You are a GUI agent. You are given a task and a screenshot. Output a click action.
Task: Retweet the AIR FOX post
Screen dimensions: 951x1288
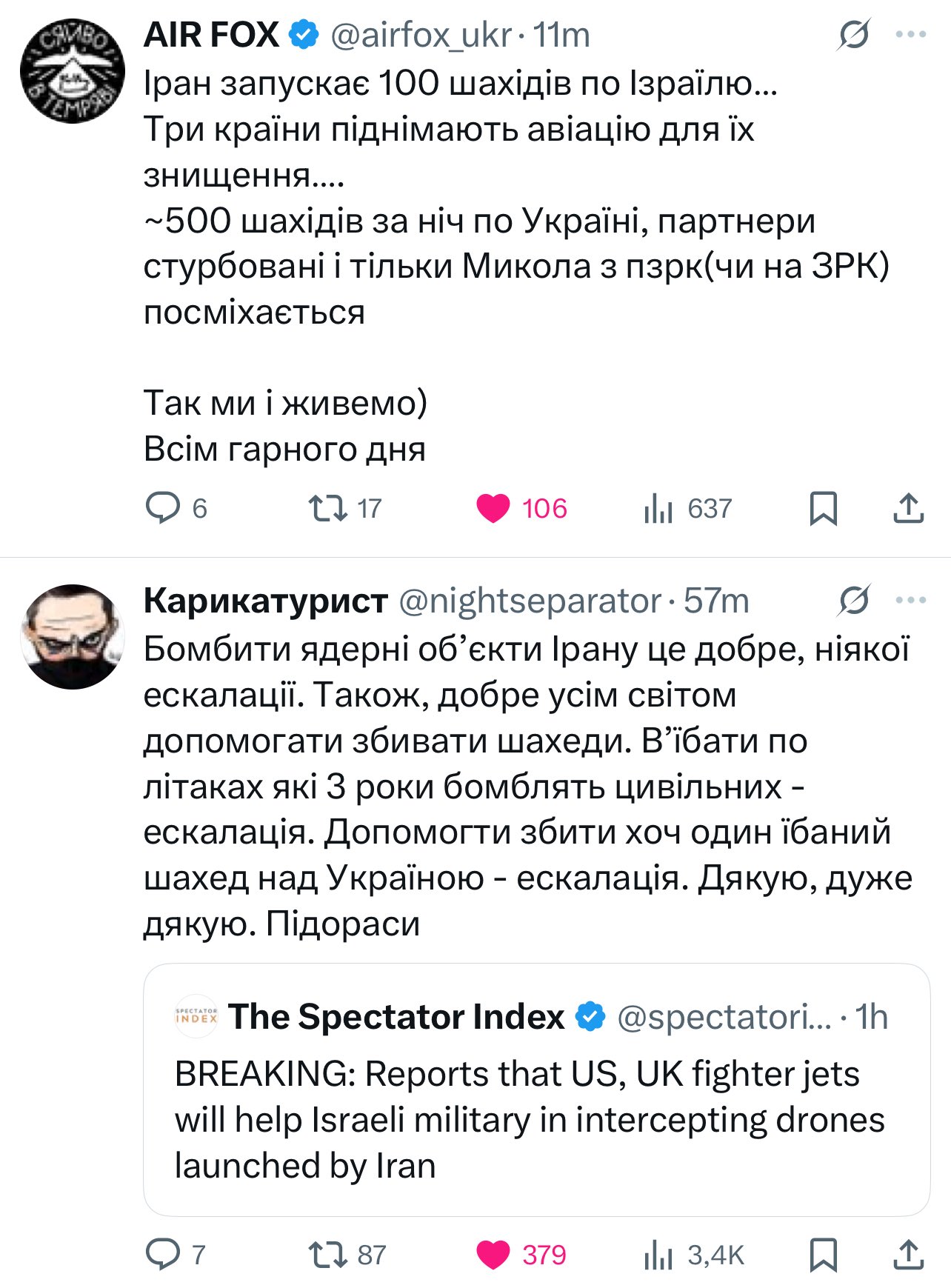coord(327,508)
